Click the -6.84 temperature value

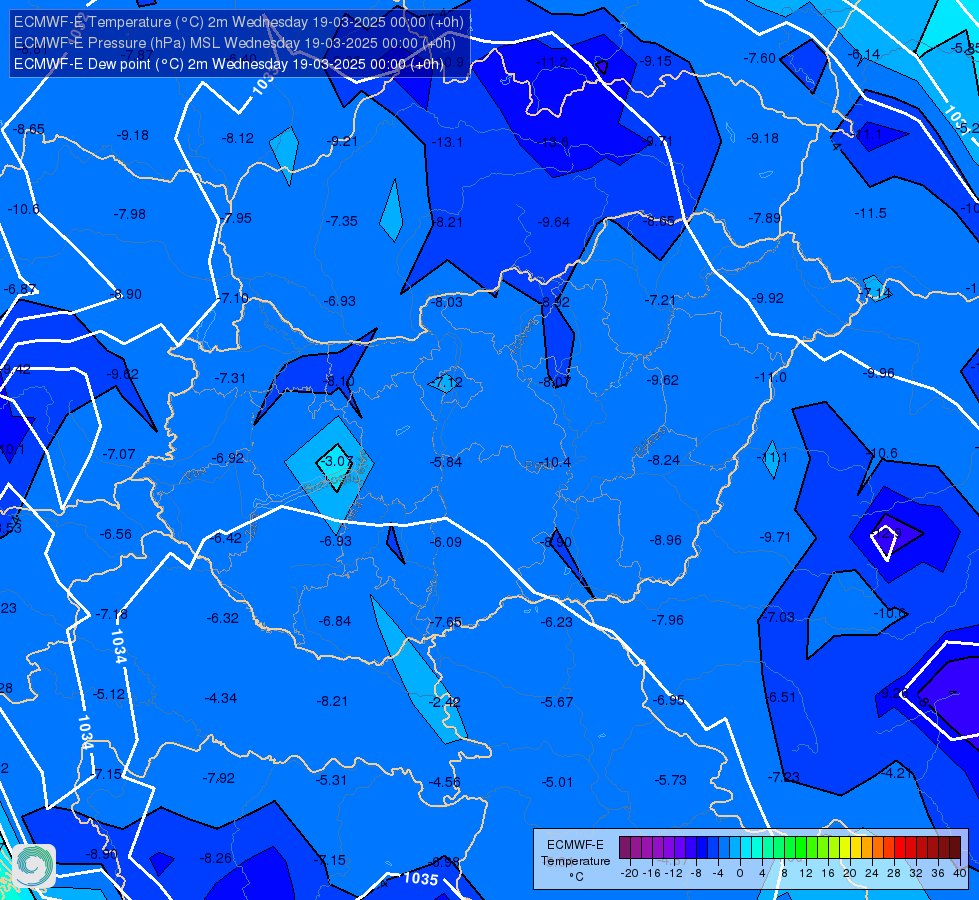tap(335, 621)
